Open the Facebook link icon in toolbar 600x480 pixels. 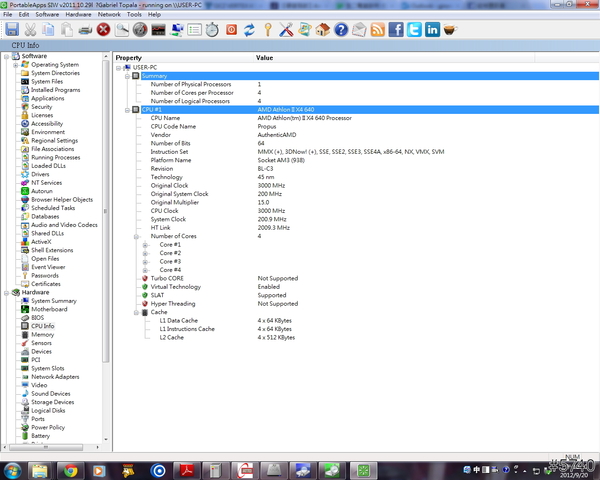tap(395, 30)
